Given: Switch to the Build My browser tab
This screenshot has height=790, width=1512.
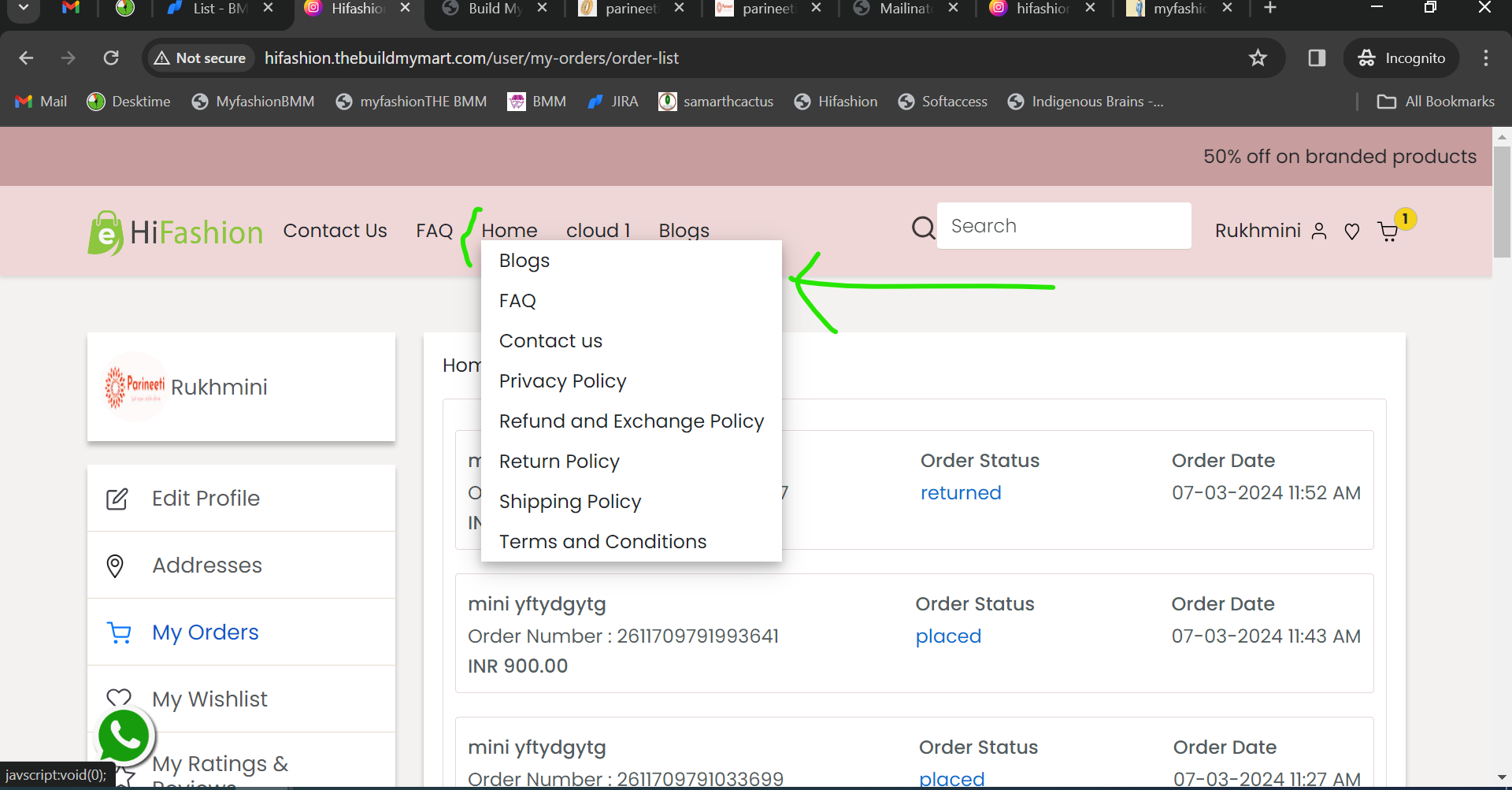Looking at the screenshot, I should (495, 8).
